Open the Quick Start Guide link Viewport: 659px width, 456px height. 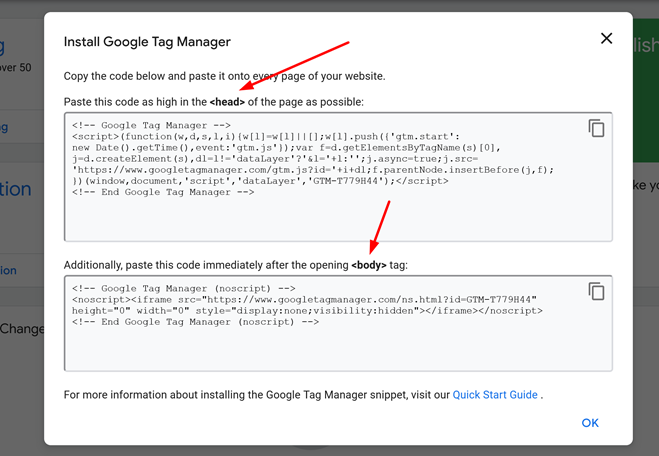(495, 395)
